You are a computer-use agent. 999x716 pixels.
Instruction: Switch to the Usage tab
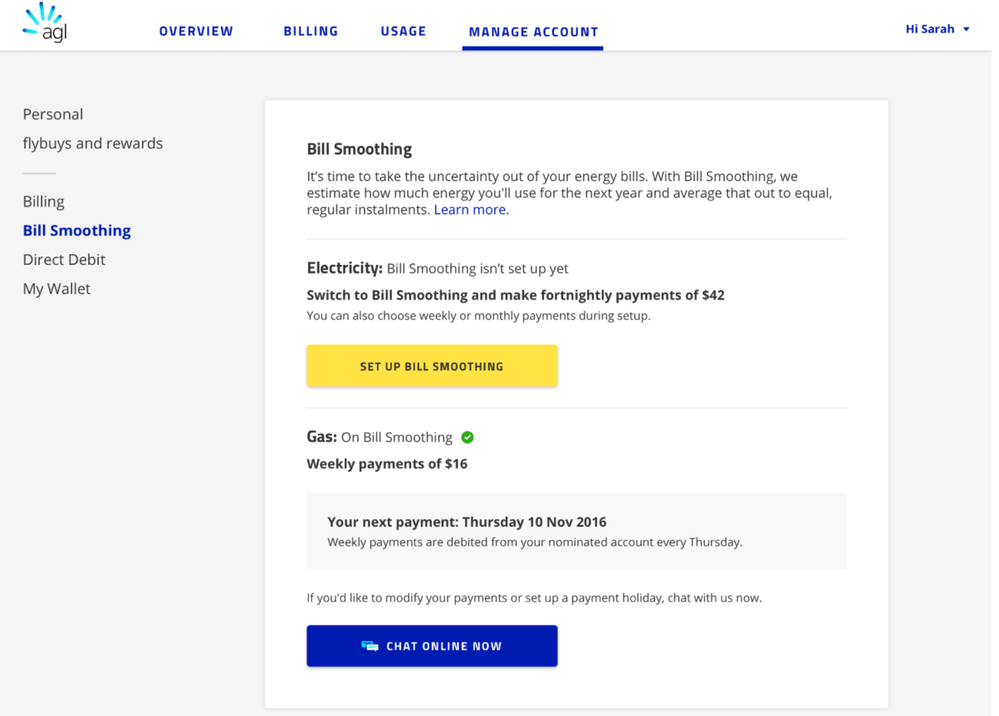pos(403,31)
